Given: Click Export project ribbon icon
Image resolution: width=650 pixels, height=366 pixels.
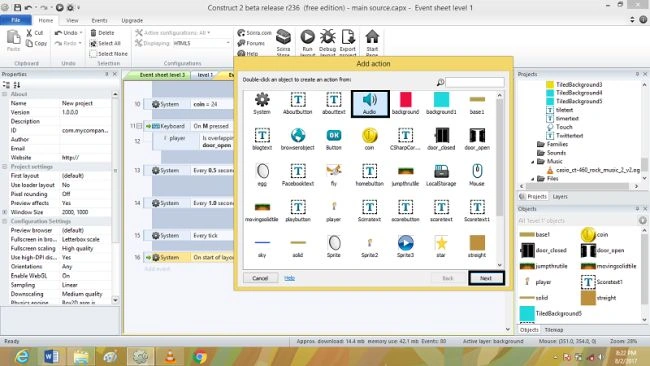Looking at the screenshot, I should 348,43.
